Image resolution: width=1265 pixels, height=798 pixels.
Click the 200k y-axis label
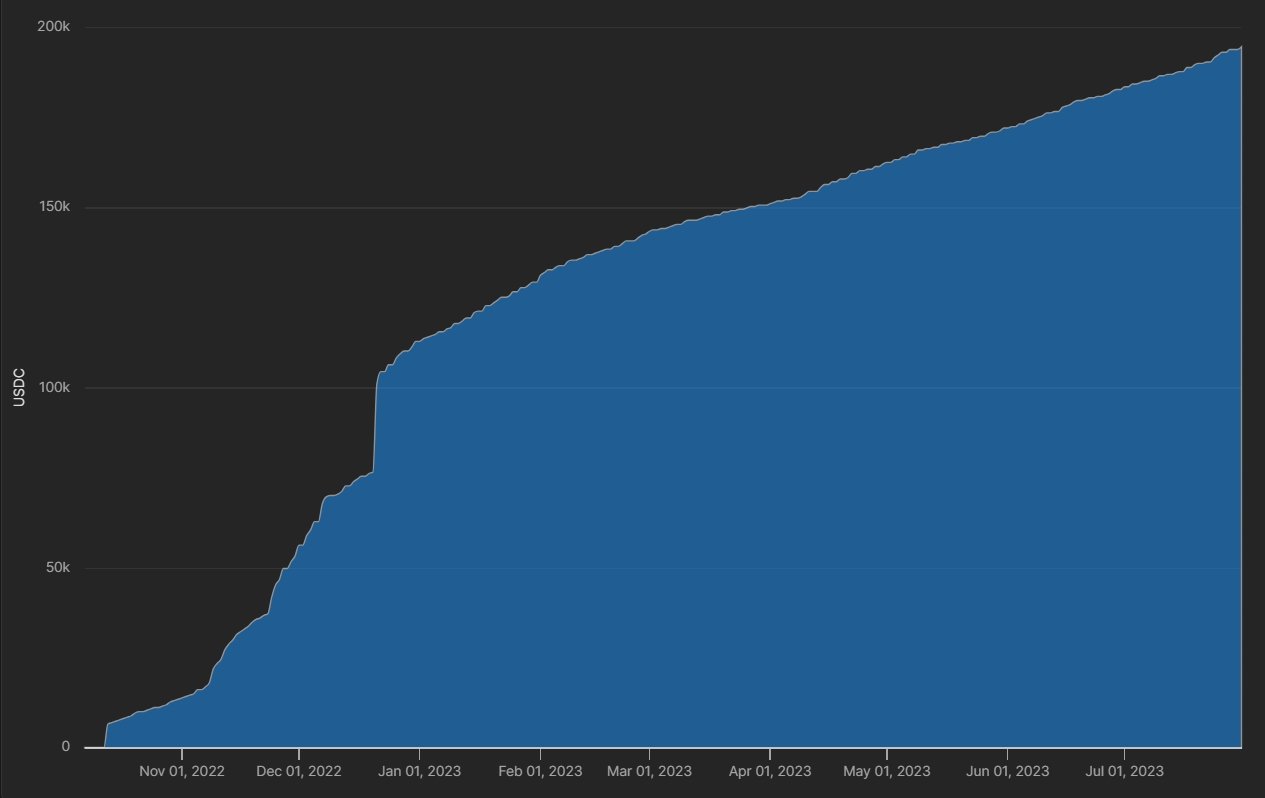click(53, 27)
